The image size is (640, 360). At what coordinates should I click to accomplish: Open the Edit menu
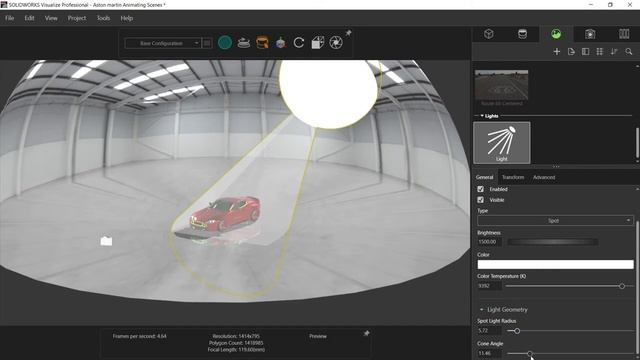pos(29,18)
